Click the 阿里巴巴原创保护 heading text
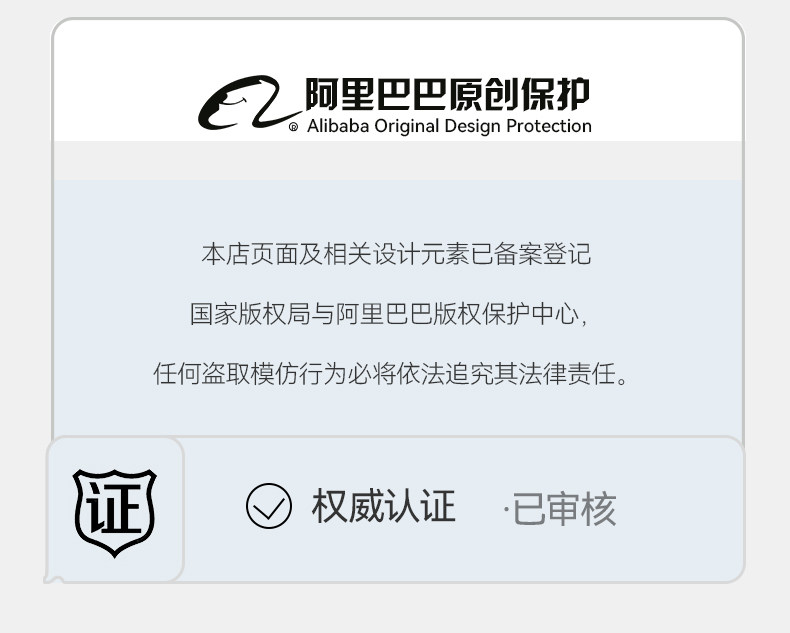Viewport: 790px width, 633px height. pyautogui.click(x=447, y=94)
